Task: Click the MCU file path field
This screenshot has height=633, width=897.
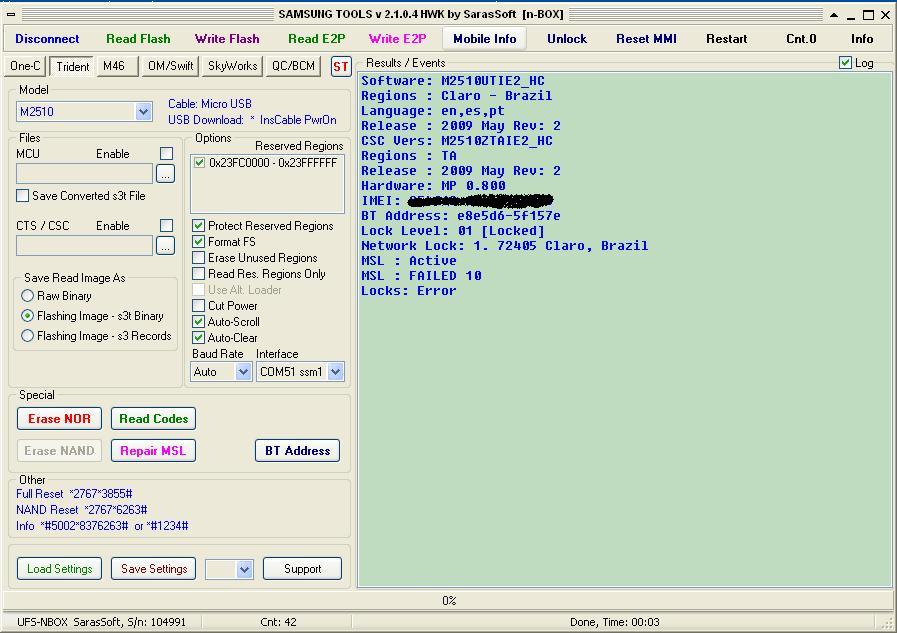Action: 85,174
